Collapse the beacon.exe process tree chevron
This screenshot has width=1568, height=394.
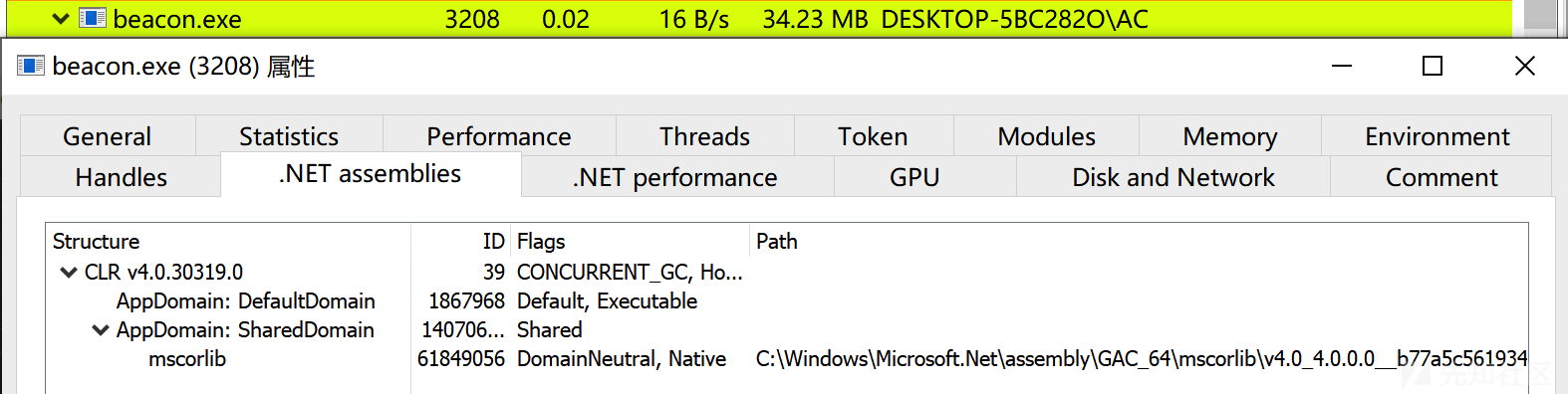61,18
